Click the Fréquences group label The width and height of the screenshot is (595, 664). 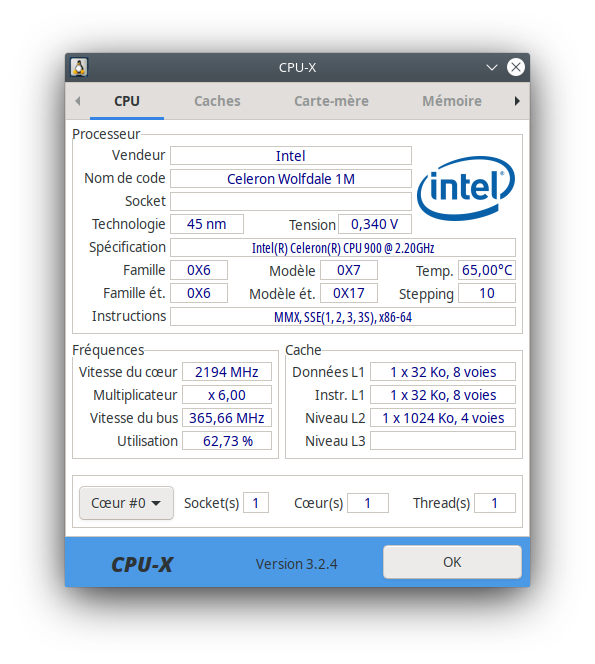point(108,350)
